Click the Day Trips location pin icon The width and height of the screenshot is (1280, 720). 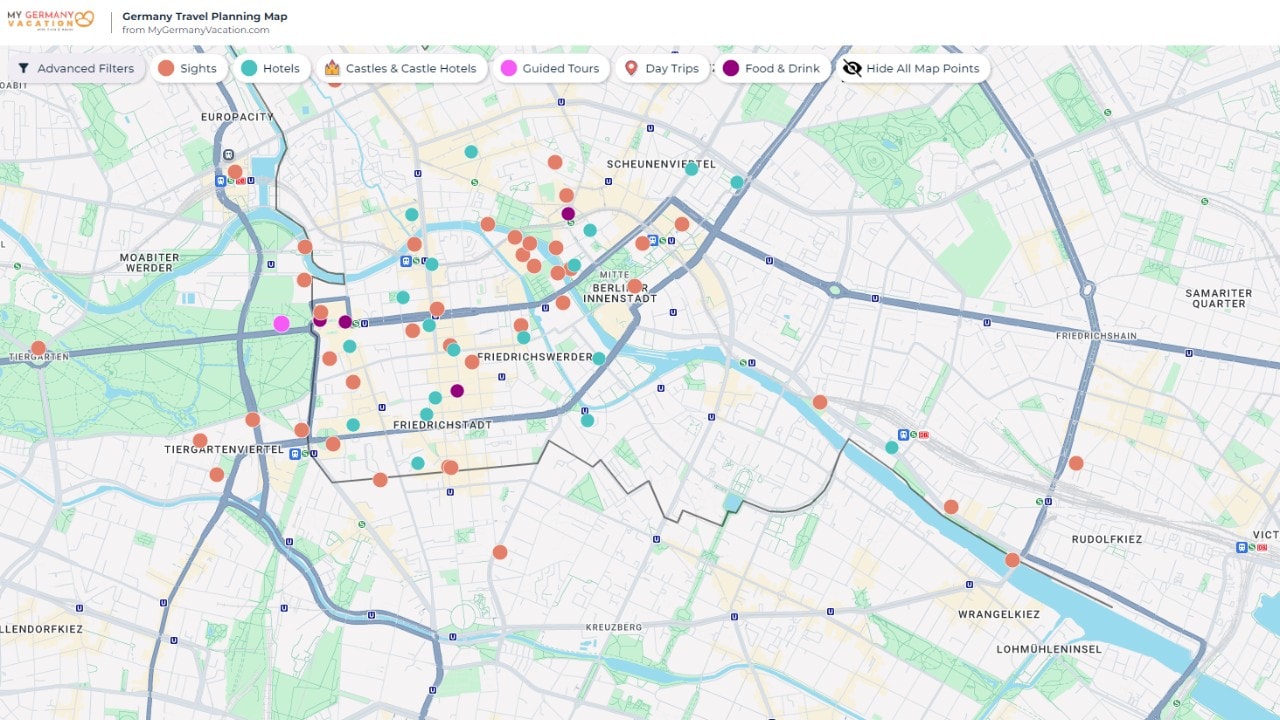pyautogui.click(x=630, y=68)
